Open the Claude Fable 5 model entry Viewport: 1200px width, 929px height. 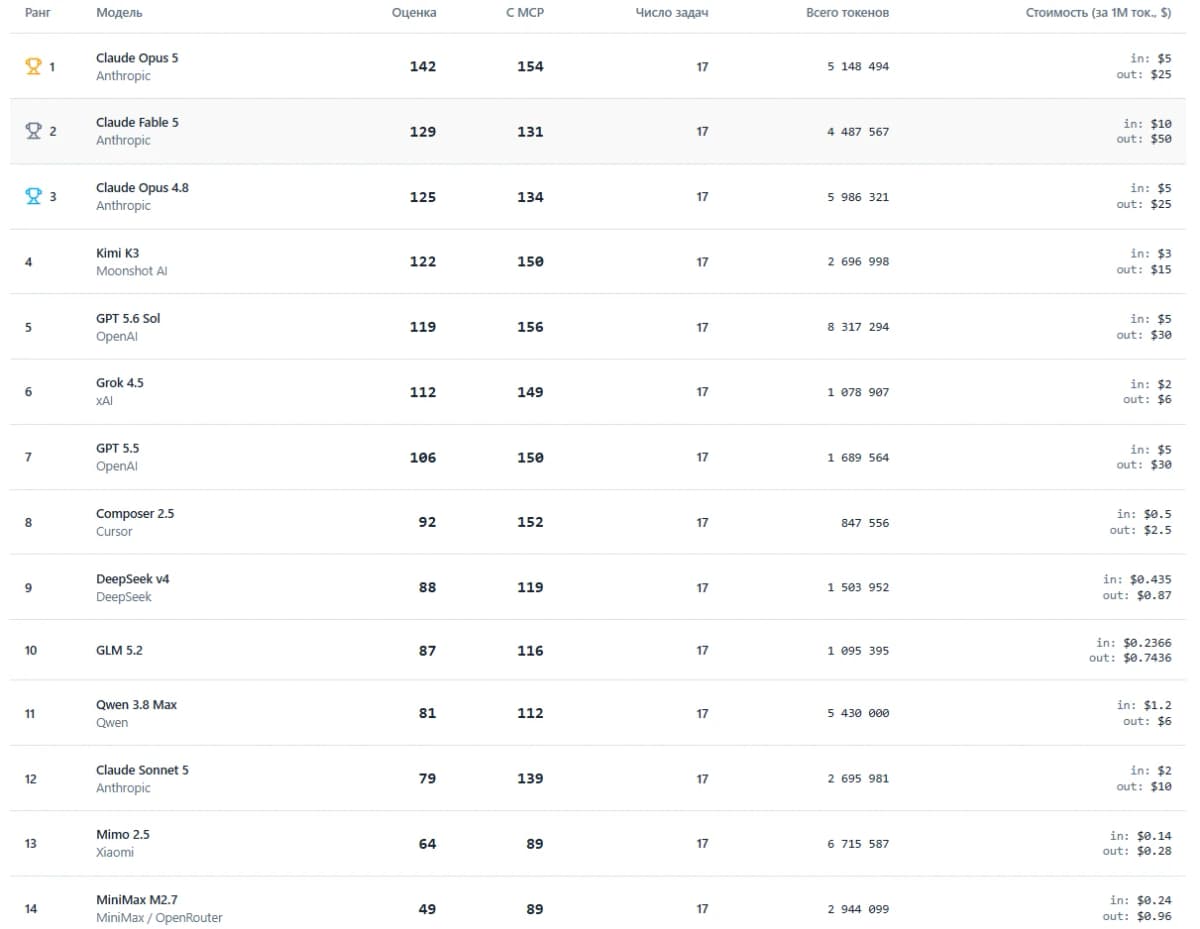[137, 122]
